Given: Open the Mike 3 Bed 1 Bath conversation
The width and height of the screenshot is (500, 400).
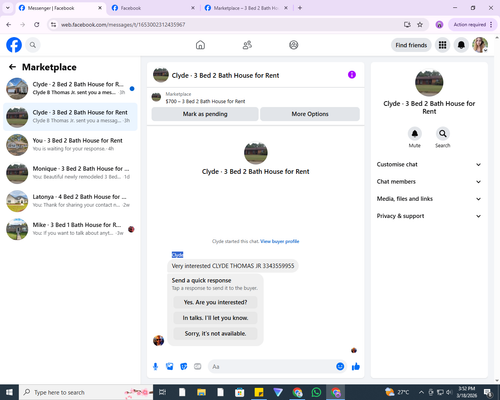Looking at the screenshot, I should tap(70, 229).
